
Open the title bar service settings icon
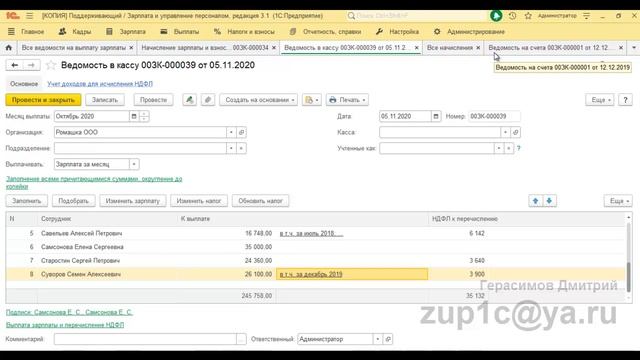(x=587, y=16)
